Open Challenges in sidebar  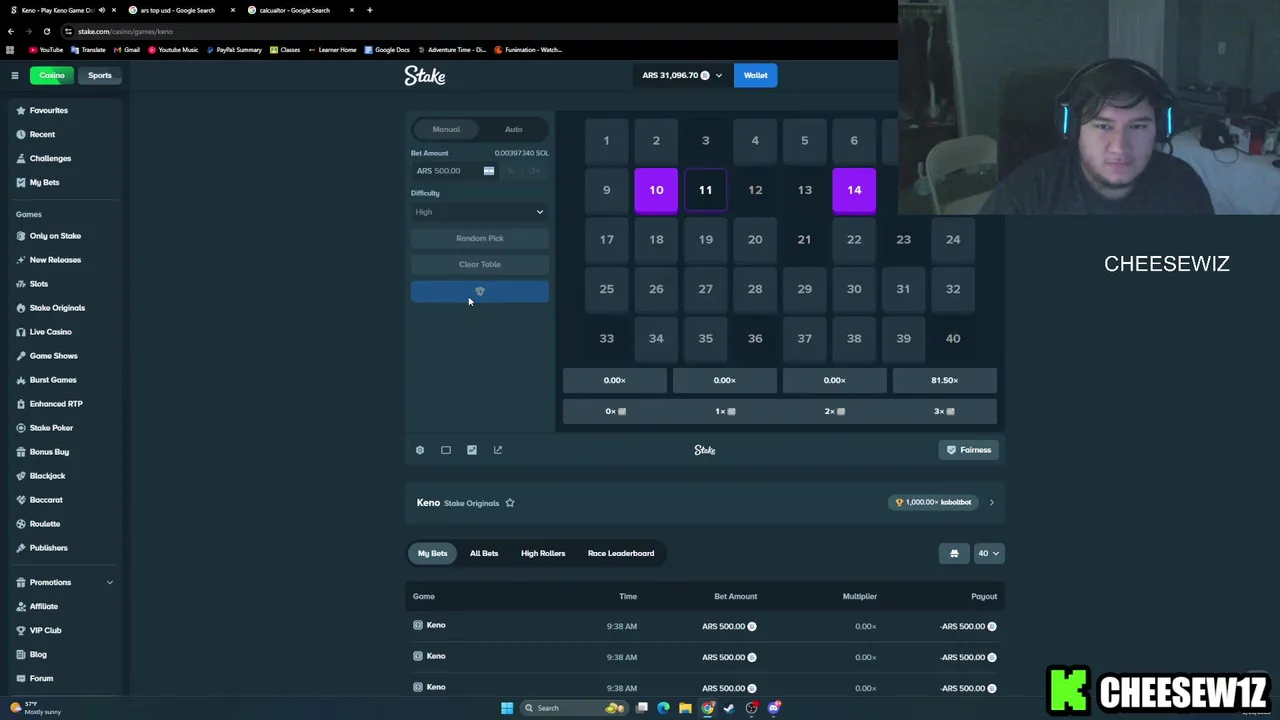coord(50,158)
